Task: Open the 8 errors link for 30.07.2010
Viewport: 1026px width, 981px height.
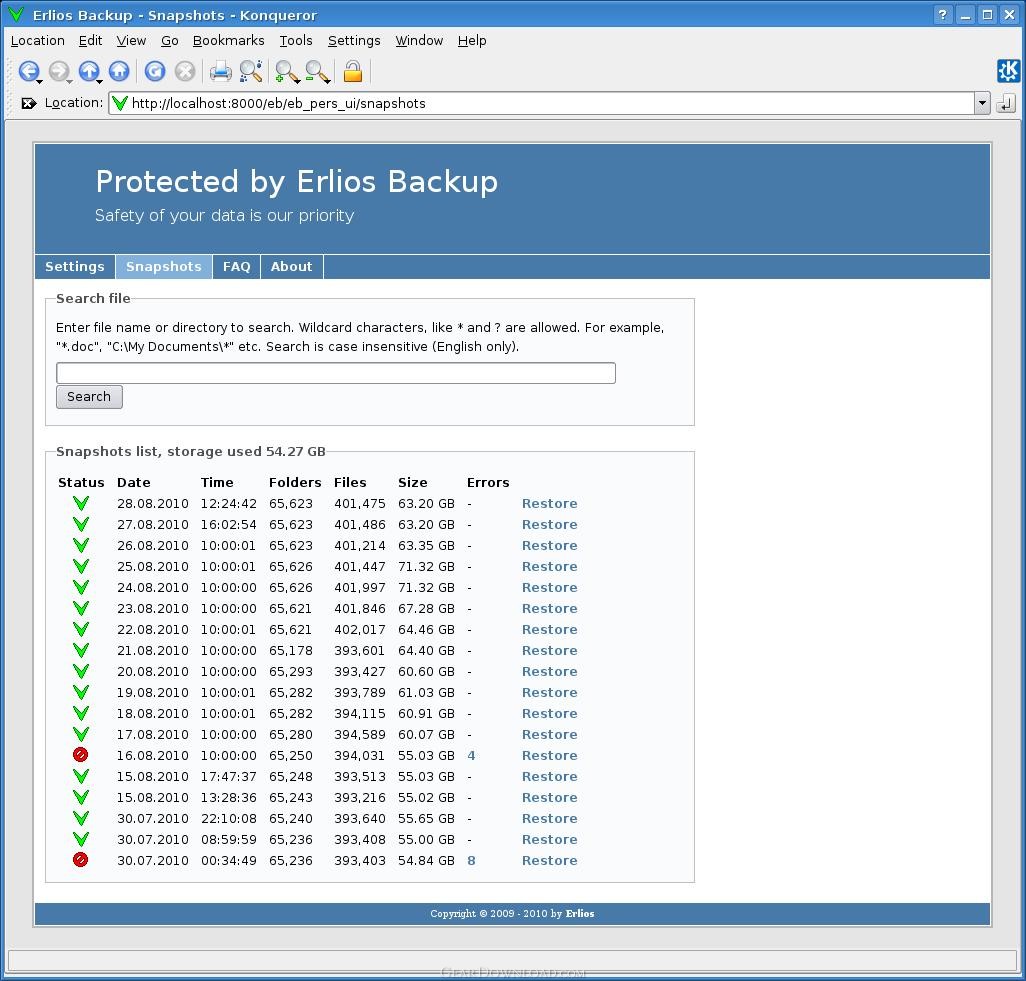Action: (x=471, y=860)
